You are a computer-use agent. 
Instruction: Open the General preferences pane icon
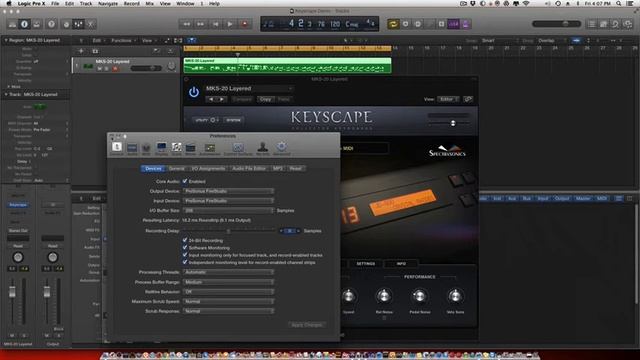pos(117,148)
